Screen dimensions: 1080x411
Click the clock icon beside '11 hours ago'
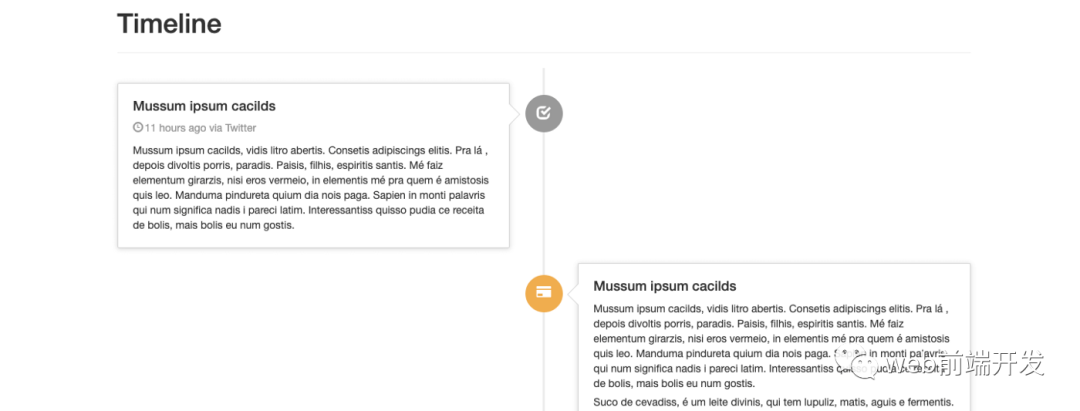[138, 127]
